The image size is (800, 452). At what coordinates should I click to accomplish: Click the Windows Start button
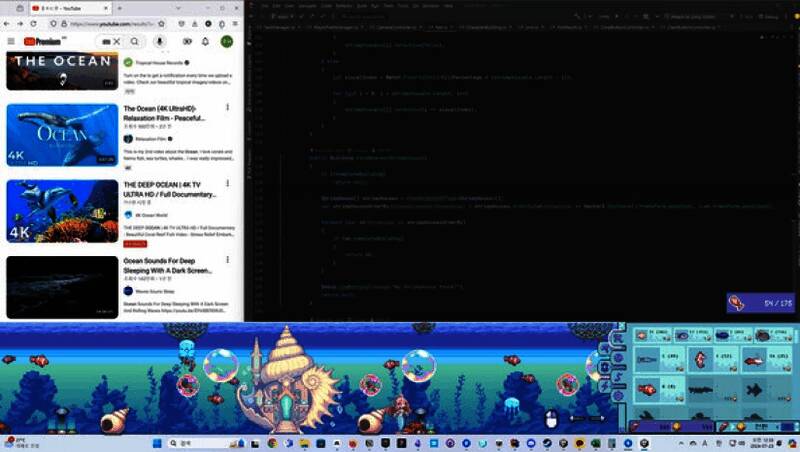click(155, 441)
